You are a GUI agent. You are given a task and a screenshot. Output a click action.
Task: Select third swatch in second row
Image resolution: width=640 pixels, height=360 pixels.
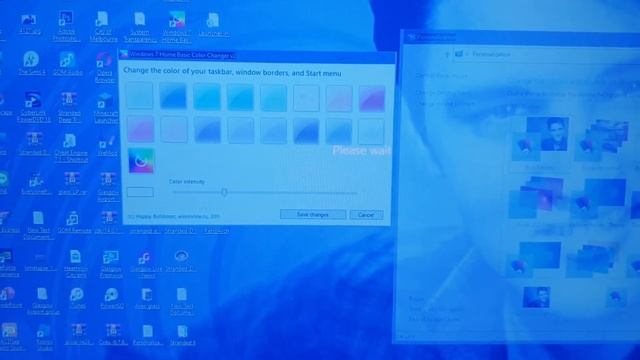pos(207,130)
